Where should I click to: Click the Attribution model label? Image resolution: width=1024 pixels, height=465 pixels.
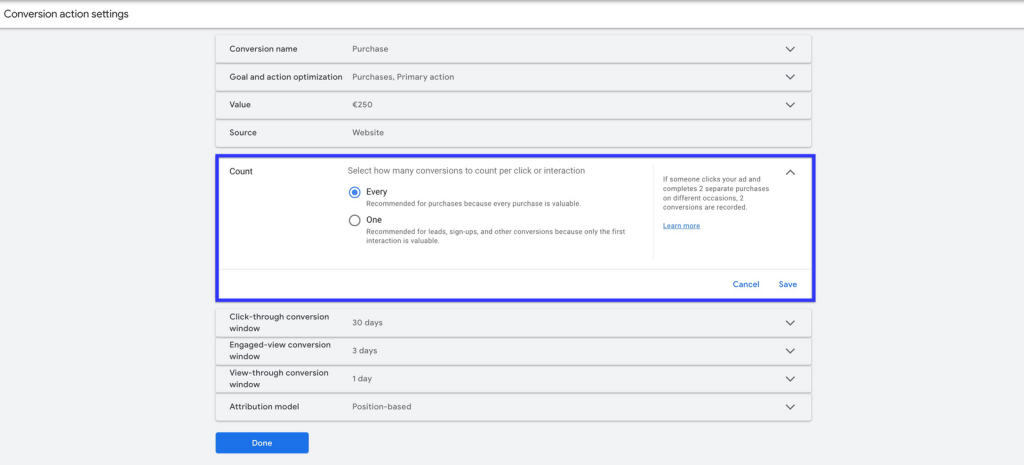[264, 406]
